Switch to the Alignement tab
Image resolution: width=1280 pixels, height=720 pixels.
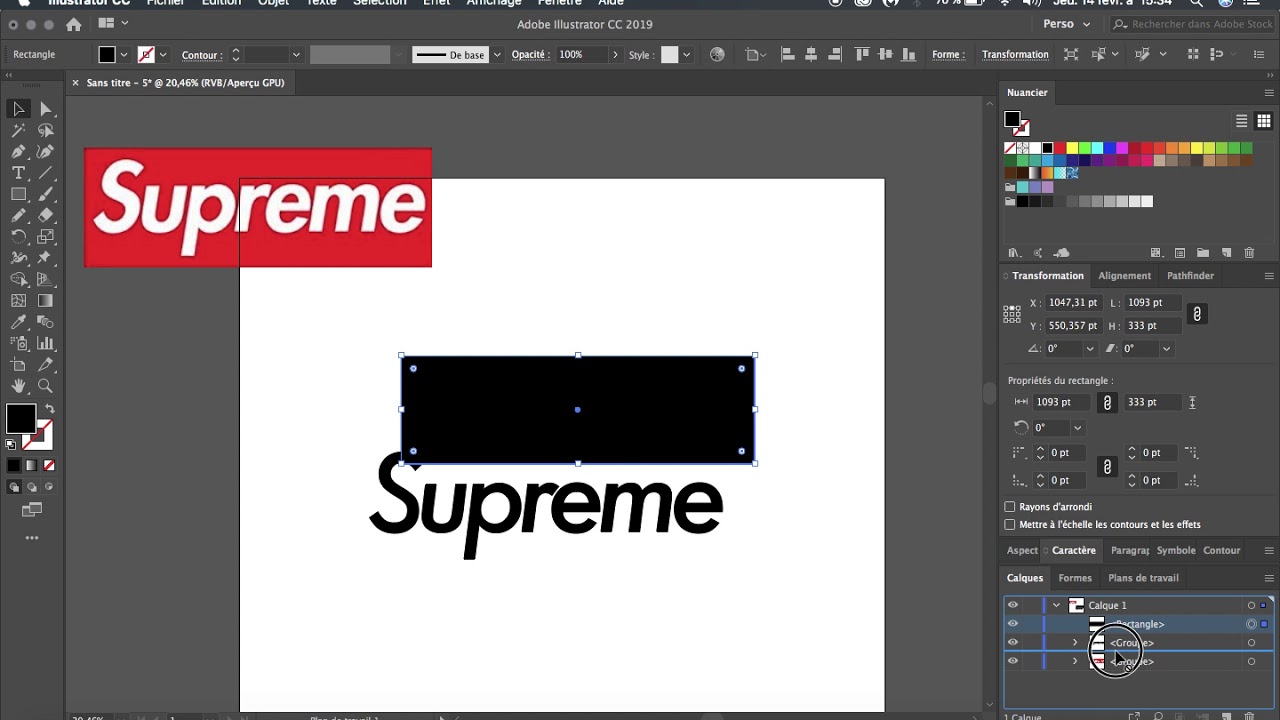pos(1125,276)
